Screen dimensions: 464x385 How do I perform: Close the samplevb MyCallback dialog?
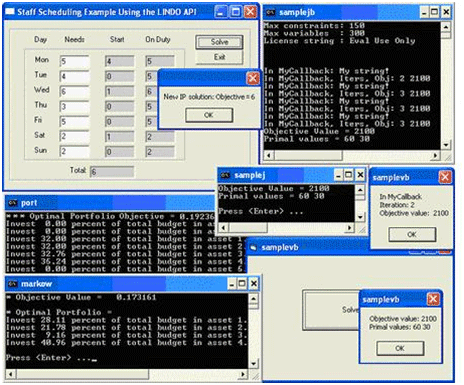click(445, 177)
